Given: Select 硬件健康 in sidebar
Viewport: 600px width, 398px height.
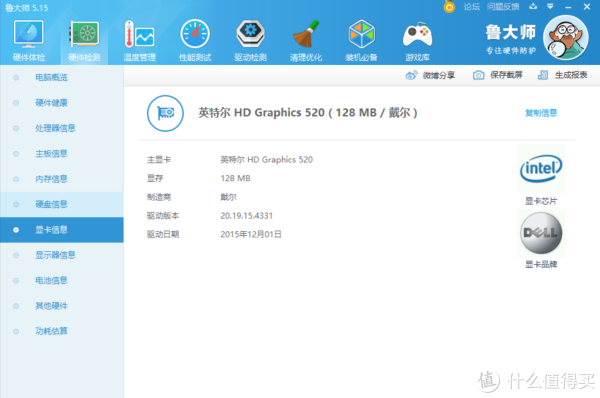Looking at the screenshot, I should click(62, 103).
